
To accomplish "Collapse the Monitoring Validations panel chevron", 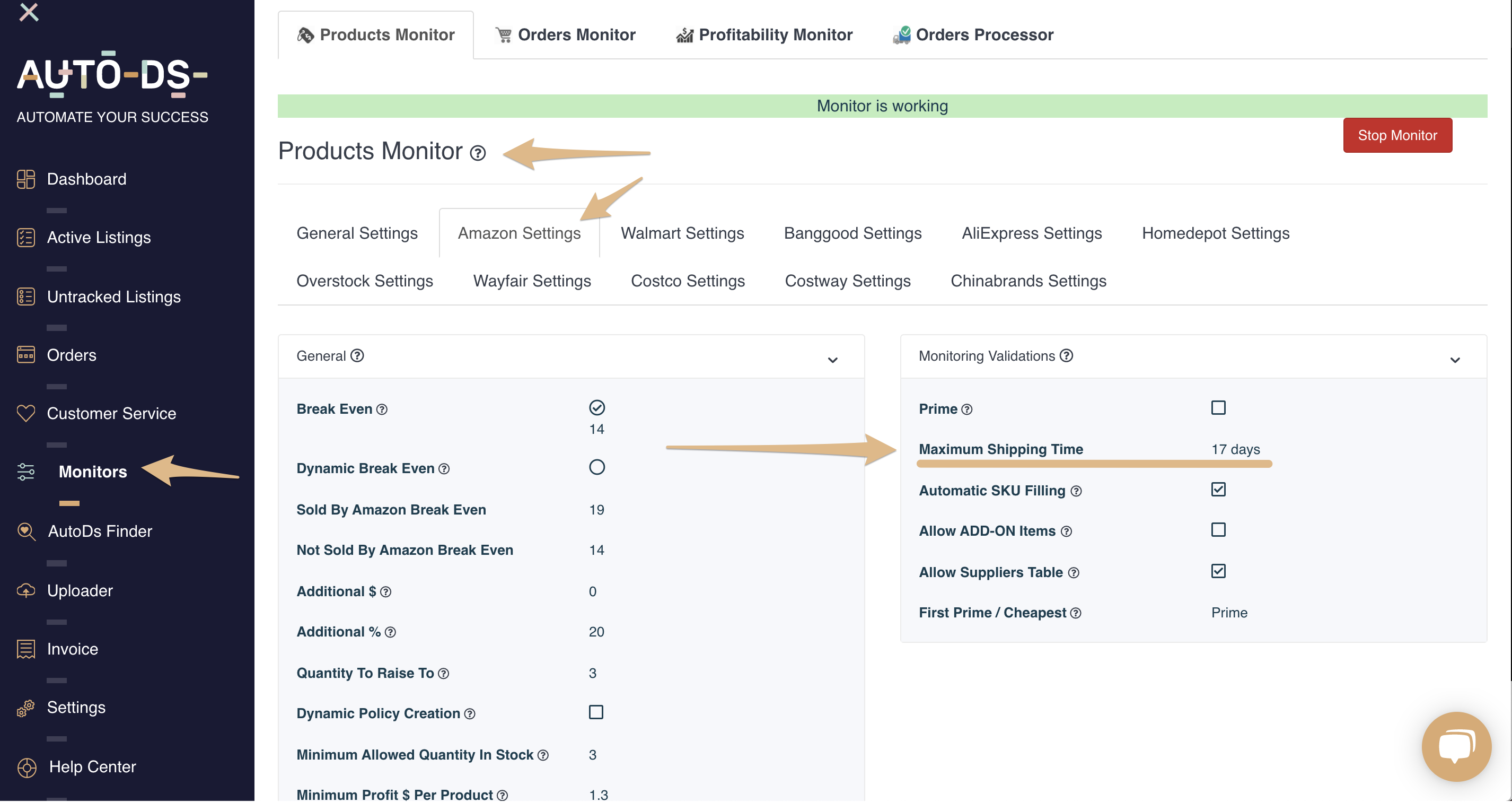I will [x=1455, y=360].
